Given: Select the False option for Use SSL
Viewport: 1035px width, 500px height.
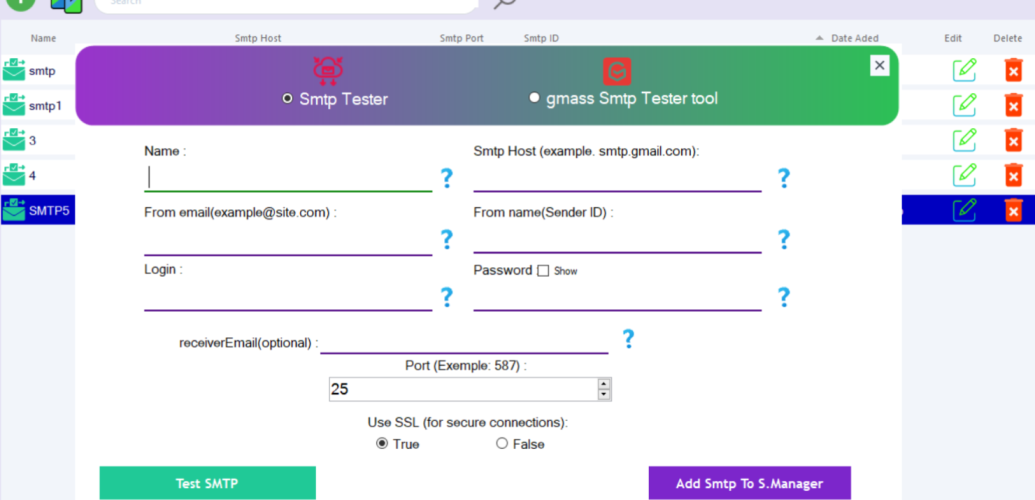Looking at the screenshot, I should (x=502, y=444).
